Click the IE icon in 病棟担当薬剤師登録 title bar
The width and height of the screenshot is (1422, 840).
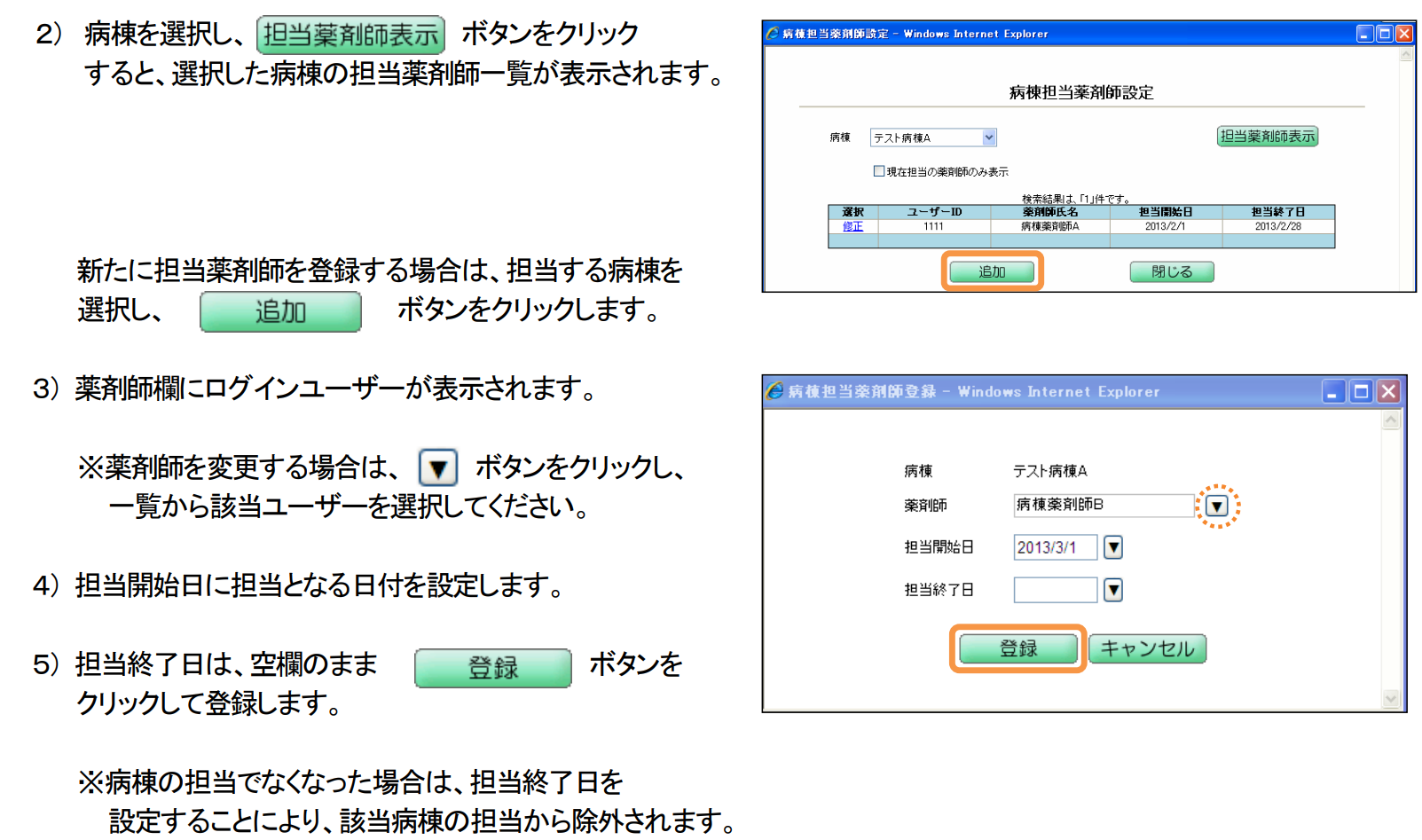pos(774,391)
